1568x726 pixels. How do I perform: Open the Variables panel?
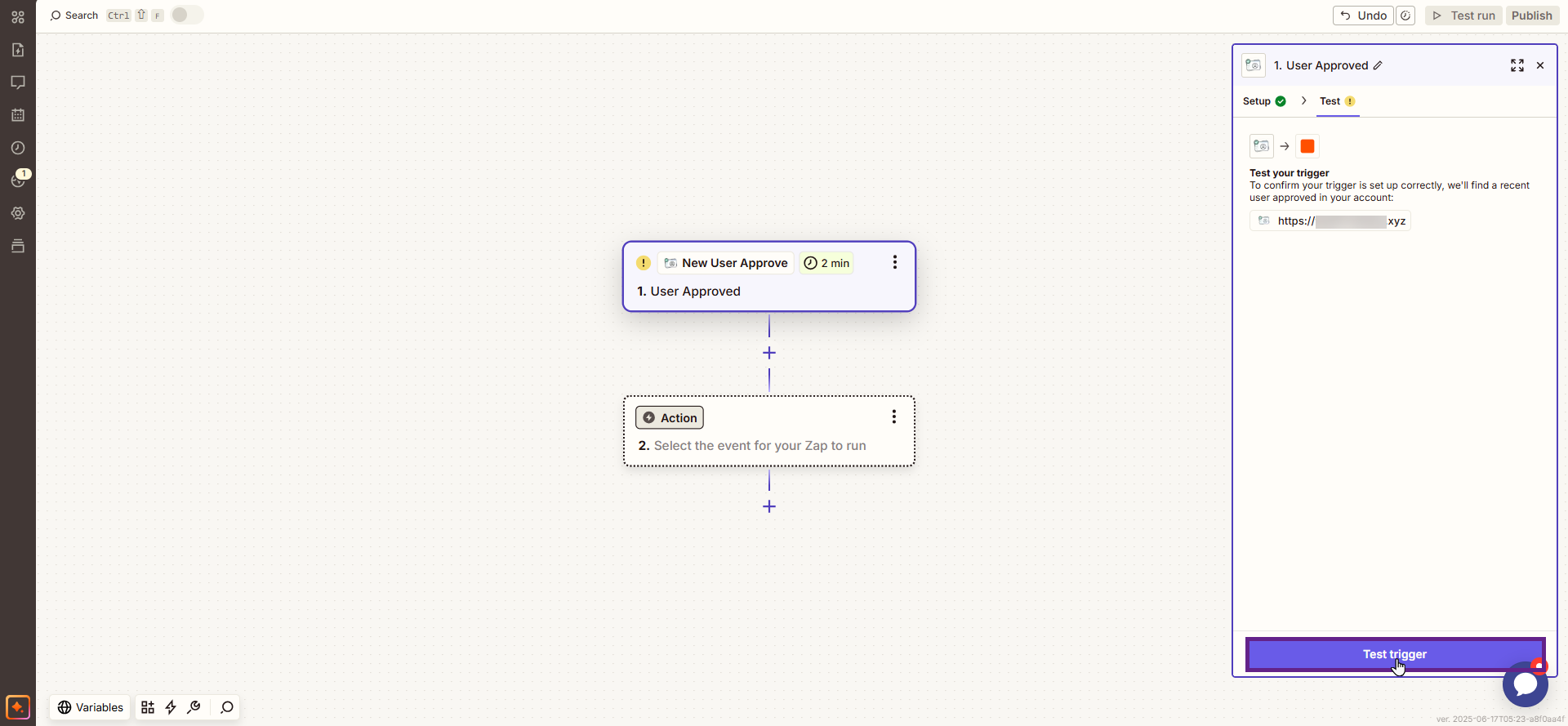tap(91, 707)
